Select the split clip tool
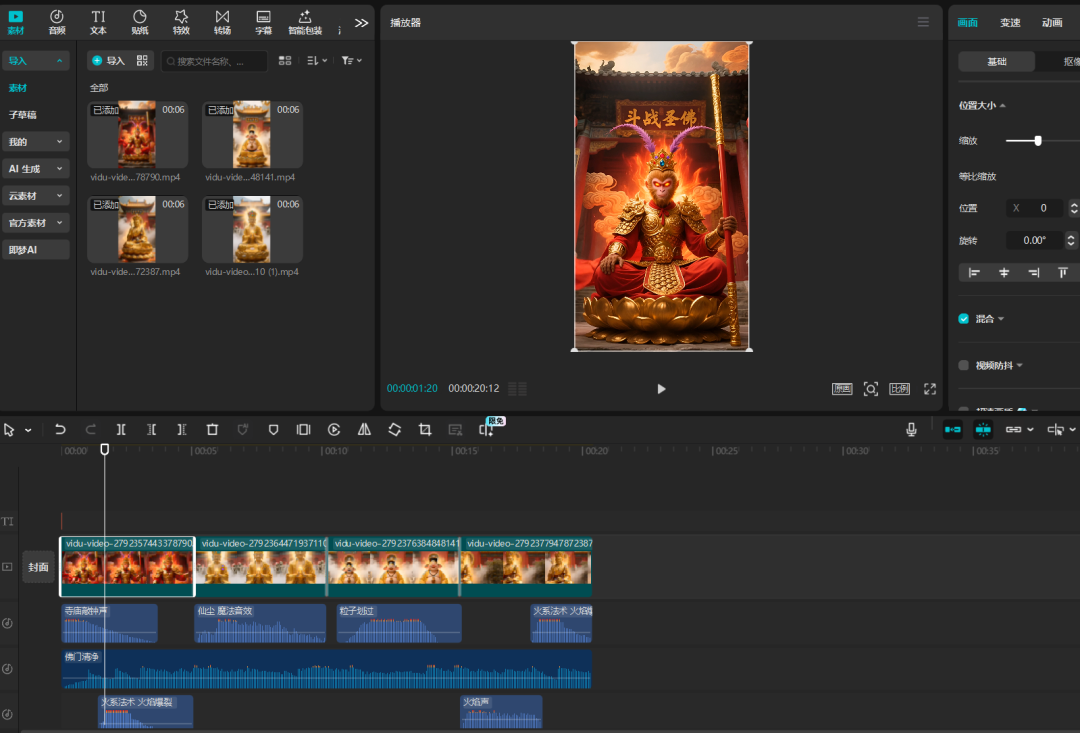Screen dimensions: 1080x733 pyautogui.click(x=121, y=429)
